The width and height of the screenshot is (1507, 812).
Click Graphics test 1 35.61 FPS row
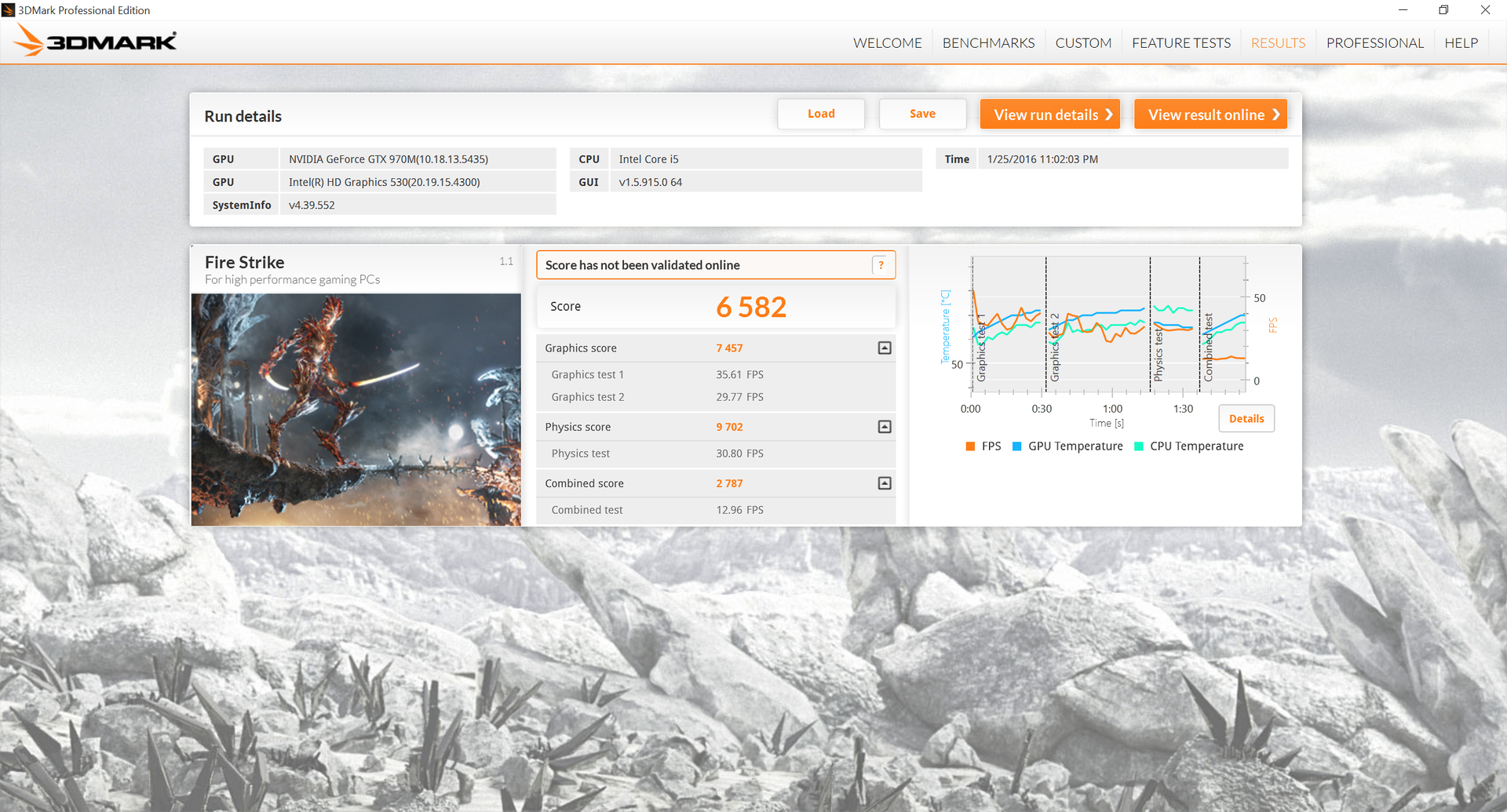tap(716, 374)
